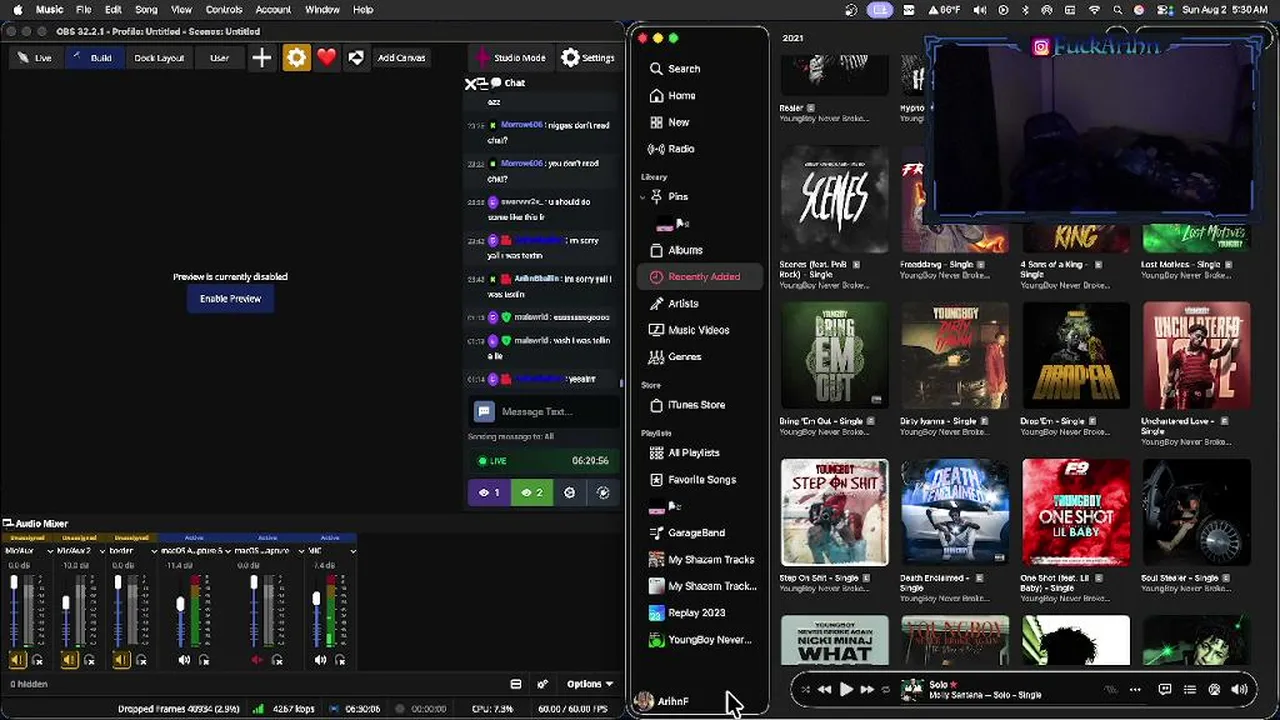Expand the MIC channel dropdown arrow
This screenshot has height=720, width=1280.
pyautogui.click(x=353, y=551)
